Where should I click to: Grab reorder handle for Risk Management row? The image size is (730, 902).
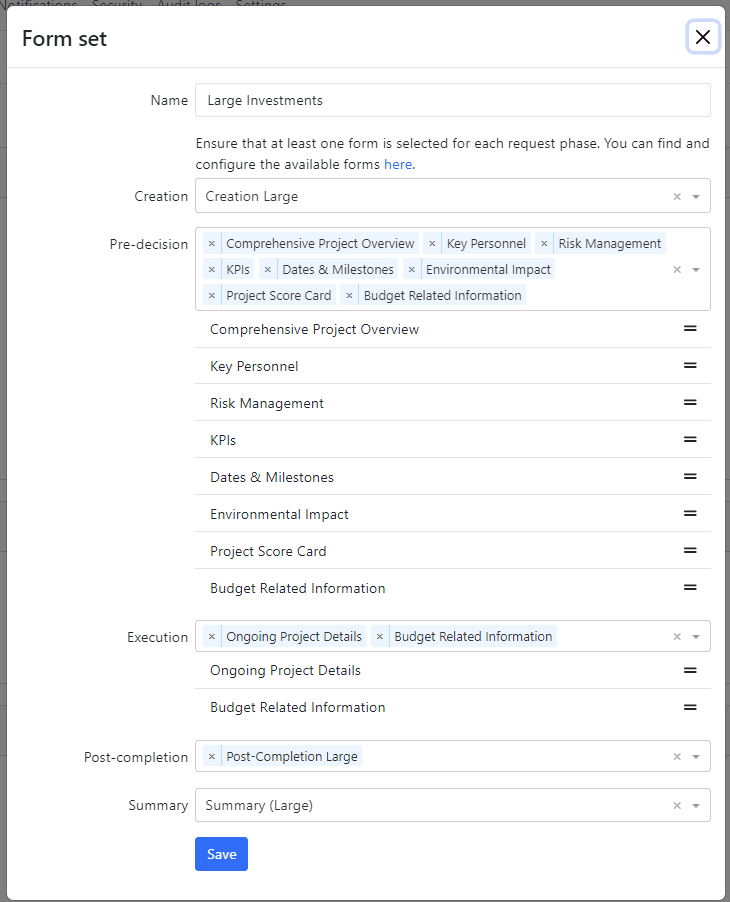[690, 403]
